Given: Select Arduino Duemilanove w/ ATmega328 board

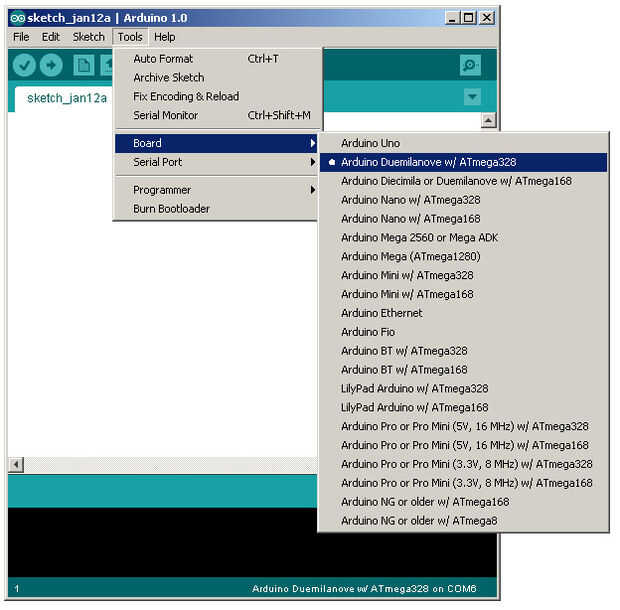Looking at the screenshot, I should (463, 162).
